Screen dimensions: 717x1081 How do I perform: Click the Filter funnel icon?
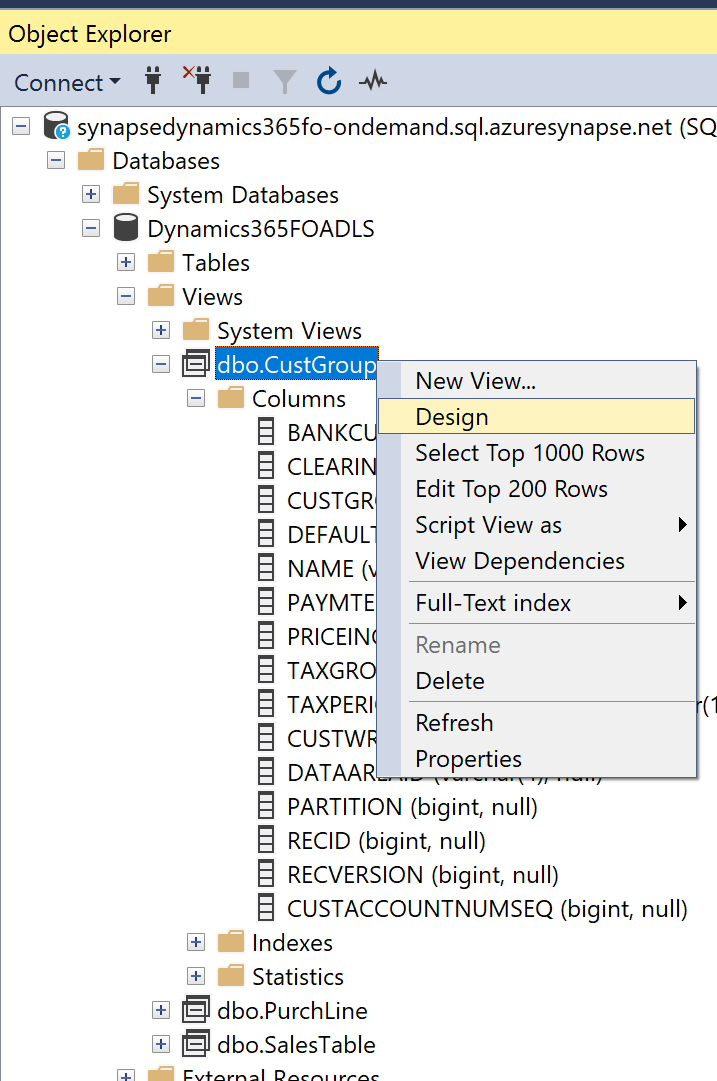284,81
